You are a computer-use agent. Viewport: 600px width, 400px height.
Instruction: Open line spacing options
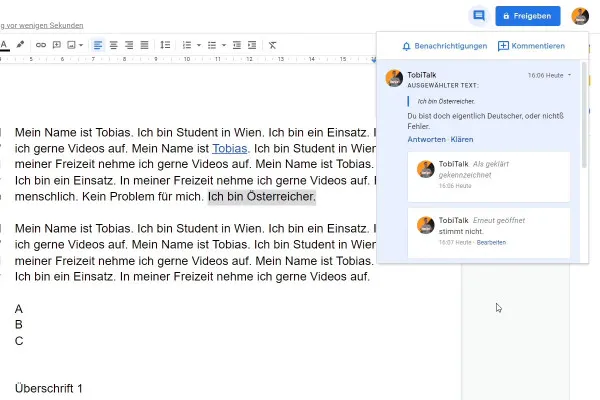click(165, 45)
